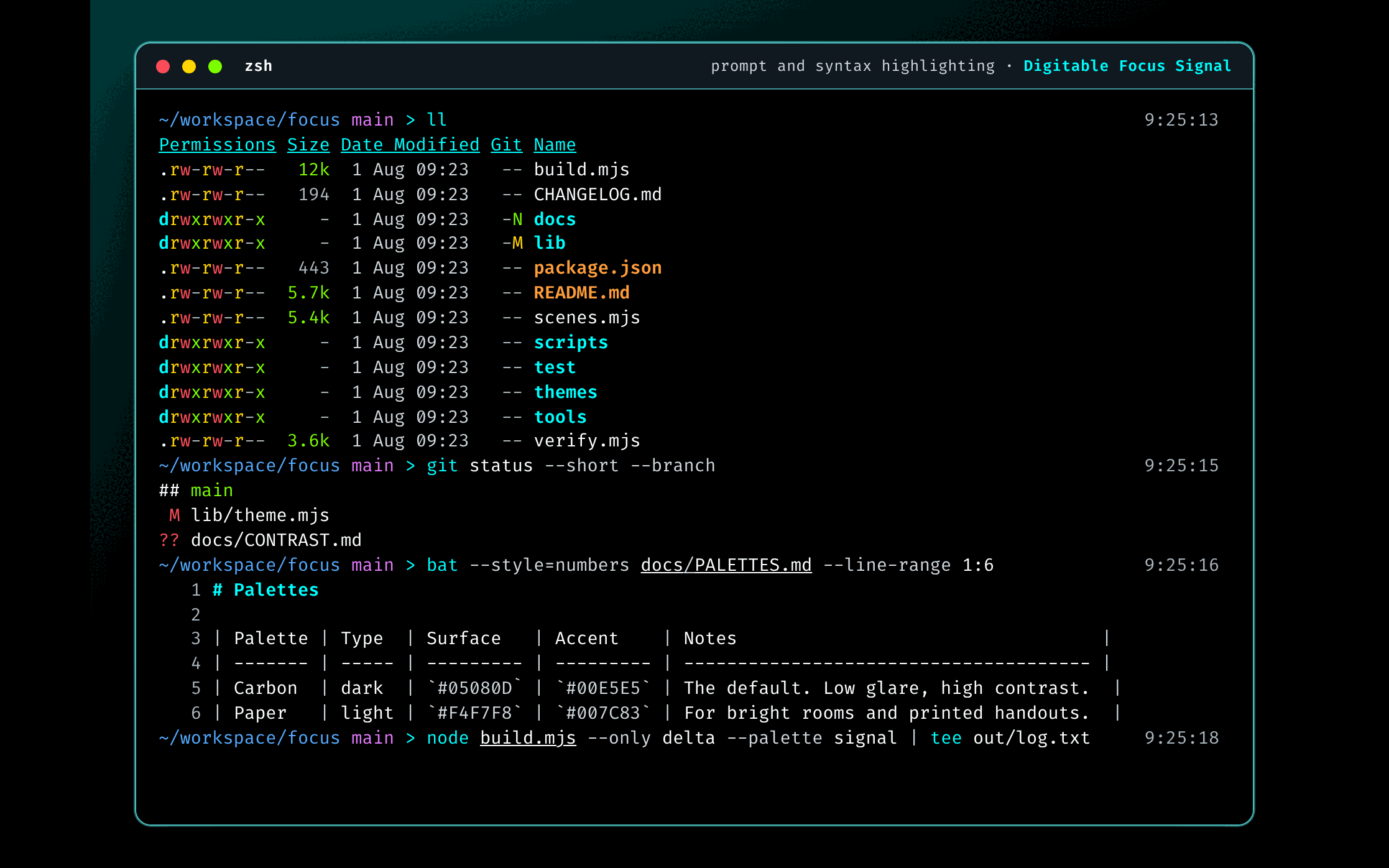Click the --line-range 1:6 argument
Screen dimensions: 1389x868
908,565
